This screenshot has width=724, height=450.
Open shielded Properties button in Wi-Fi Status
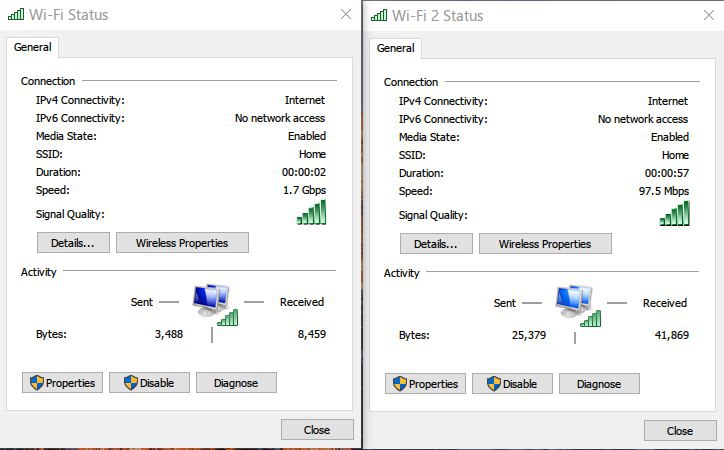pyautogui.click(x=62, y=383)
